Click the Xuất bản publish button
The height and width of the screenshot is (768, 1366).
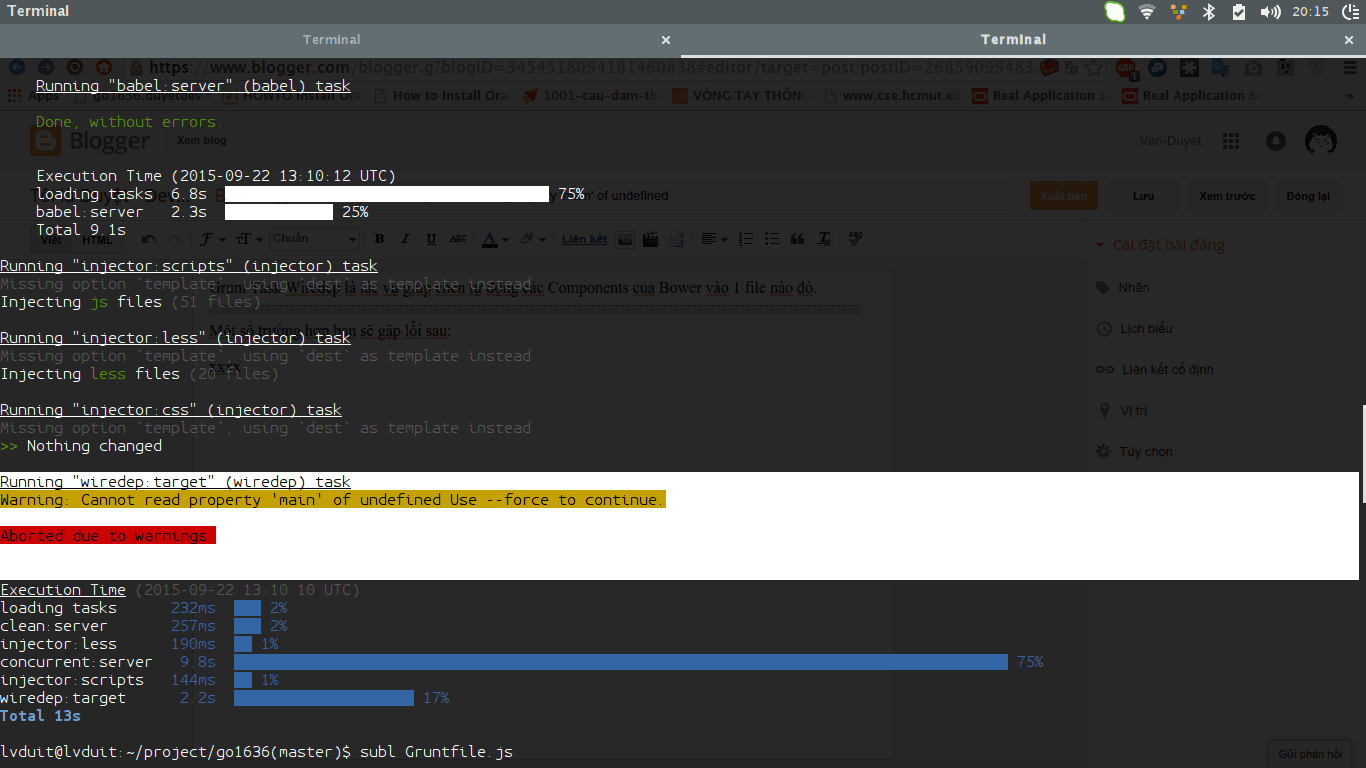click(x=1063, y=195)
